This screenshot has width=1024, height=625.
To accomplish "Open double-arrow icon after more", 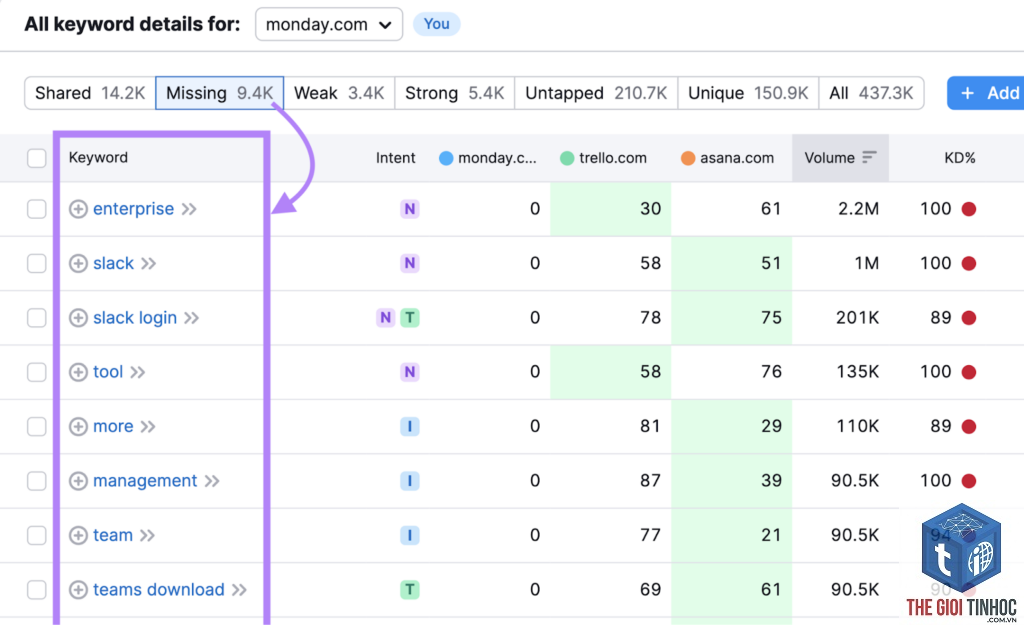I will pos(148,426).
